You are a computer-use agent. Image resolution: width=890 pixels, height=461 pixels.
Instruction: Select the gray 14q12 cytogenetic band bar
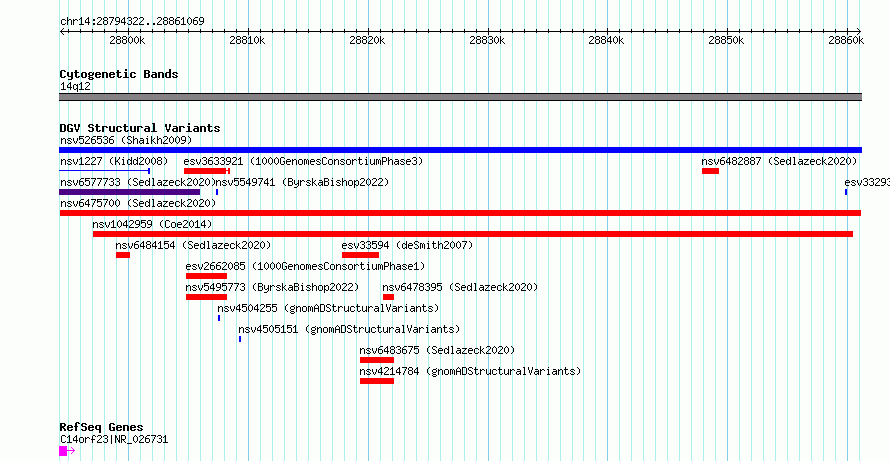(460, 97)
